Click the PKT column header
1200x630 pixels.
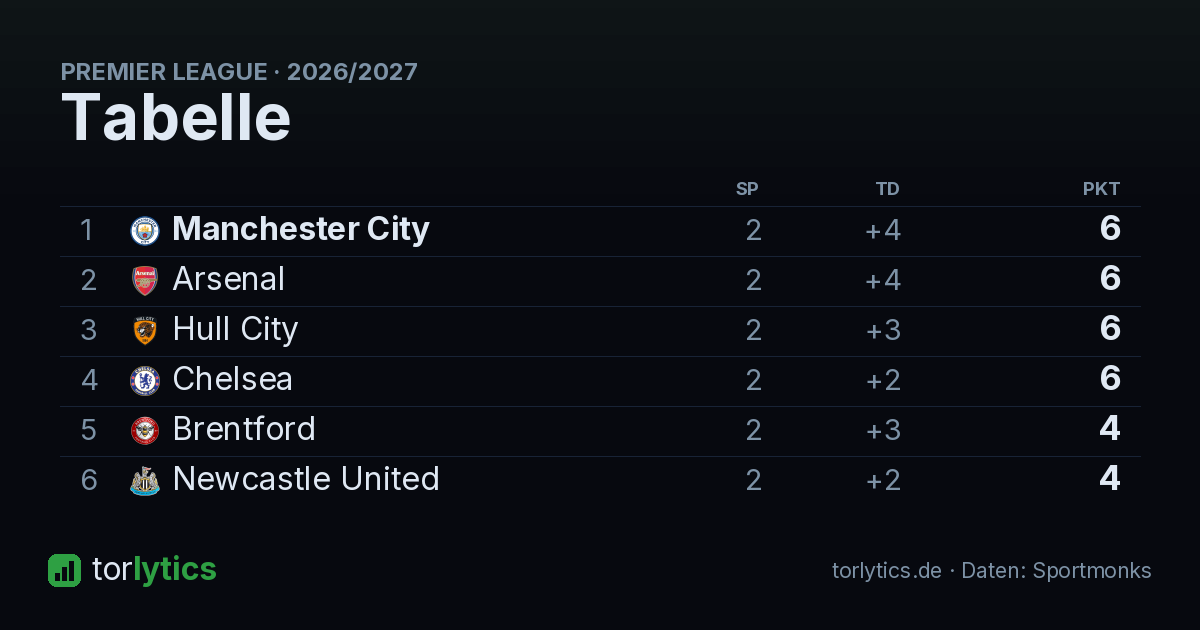click(1102, 189)
